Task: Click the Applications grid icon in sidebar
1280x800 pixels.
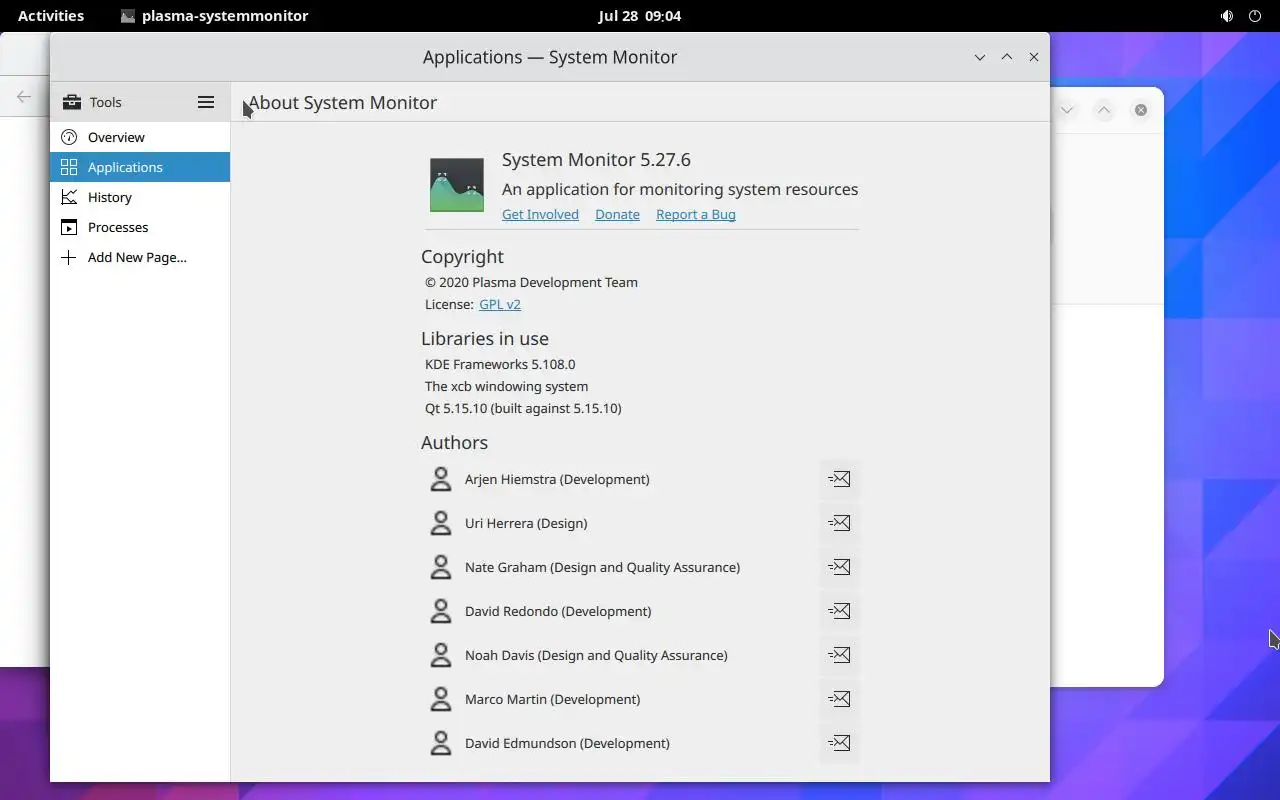Action: [x=69, y=167]
